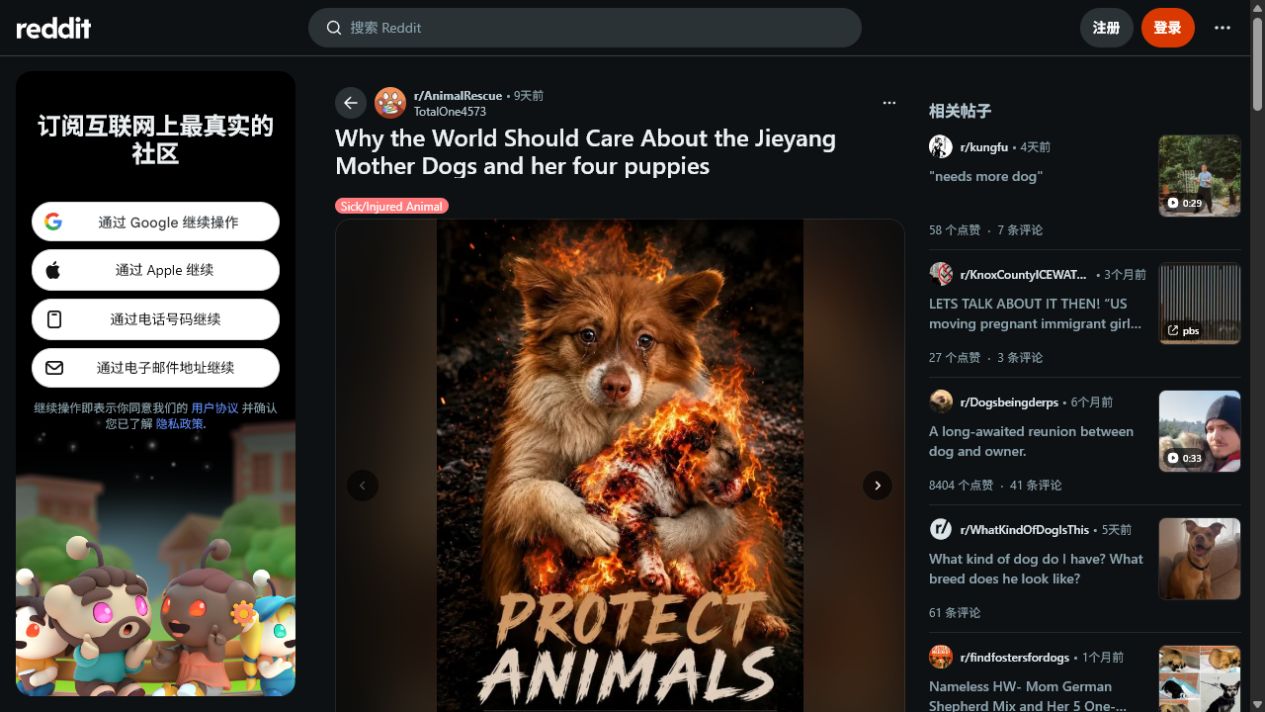Open the 隐私政策 privacy policy link

(179, 424)
